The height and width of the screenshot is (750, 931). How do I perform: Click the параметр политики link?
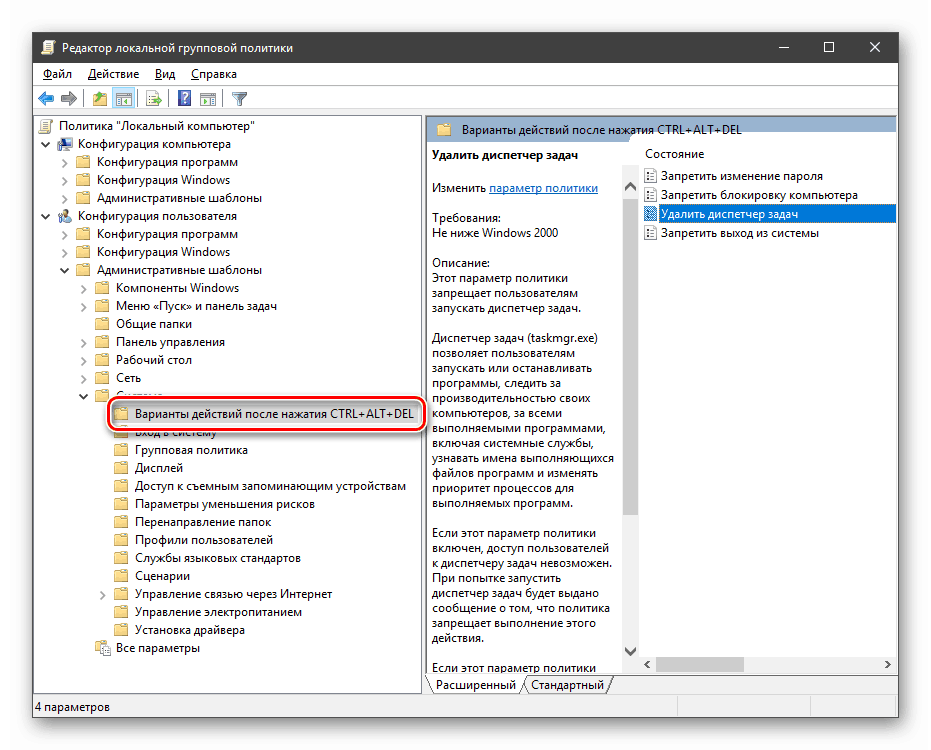pos(543,188)
